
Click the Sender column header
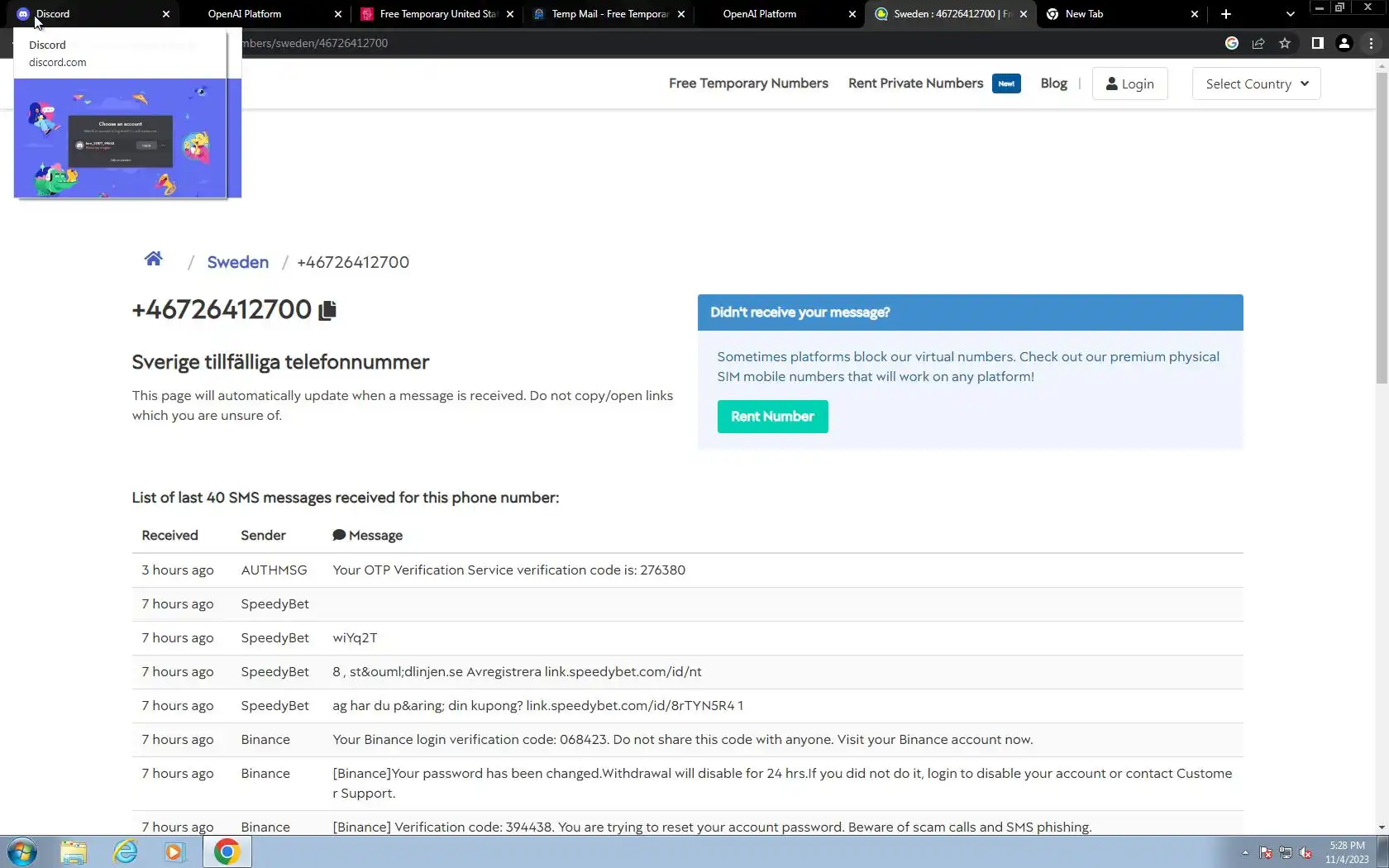(263, 536)
